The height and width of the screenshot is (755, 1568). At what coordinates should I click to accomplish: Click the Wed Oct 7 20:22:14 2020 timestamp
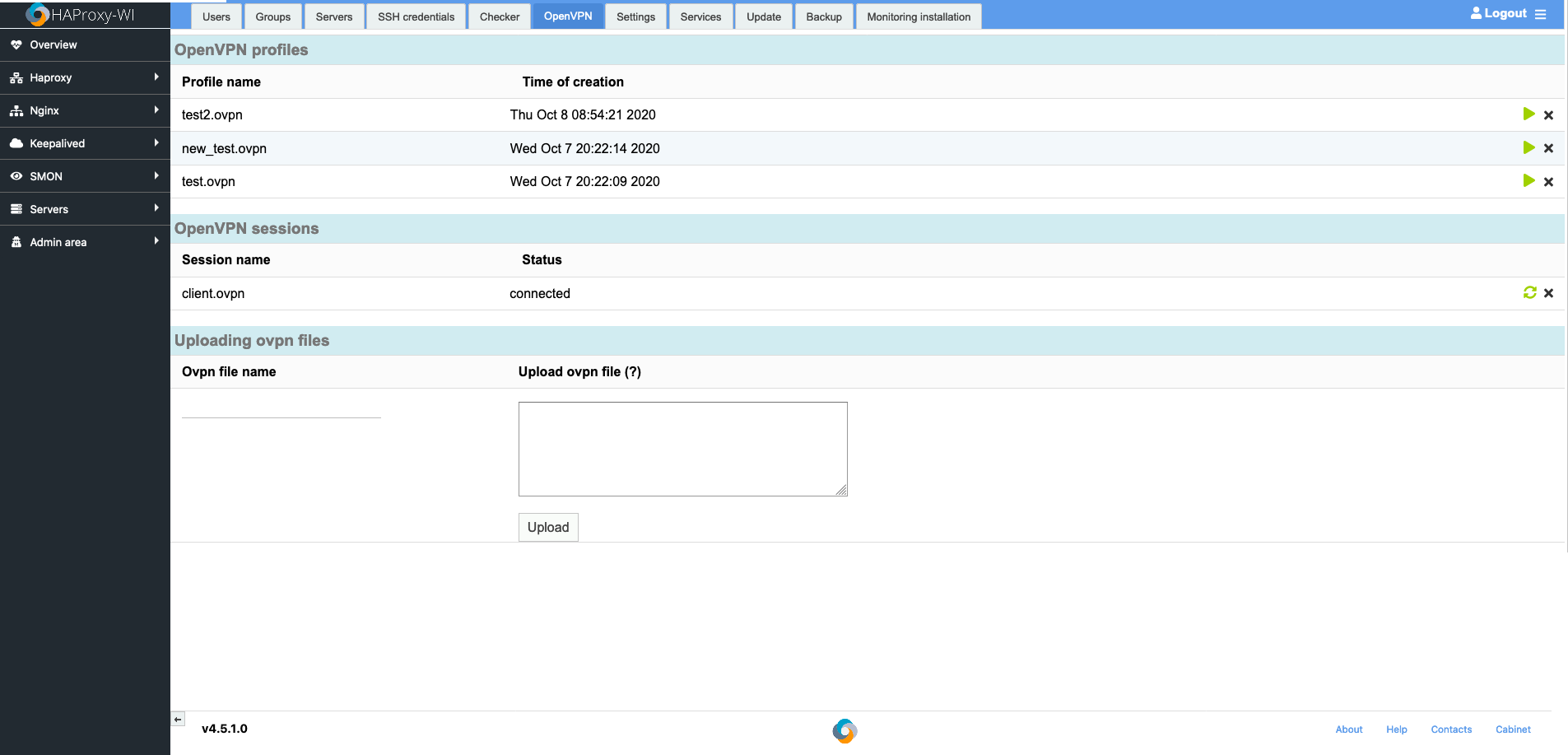(584, 148)
